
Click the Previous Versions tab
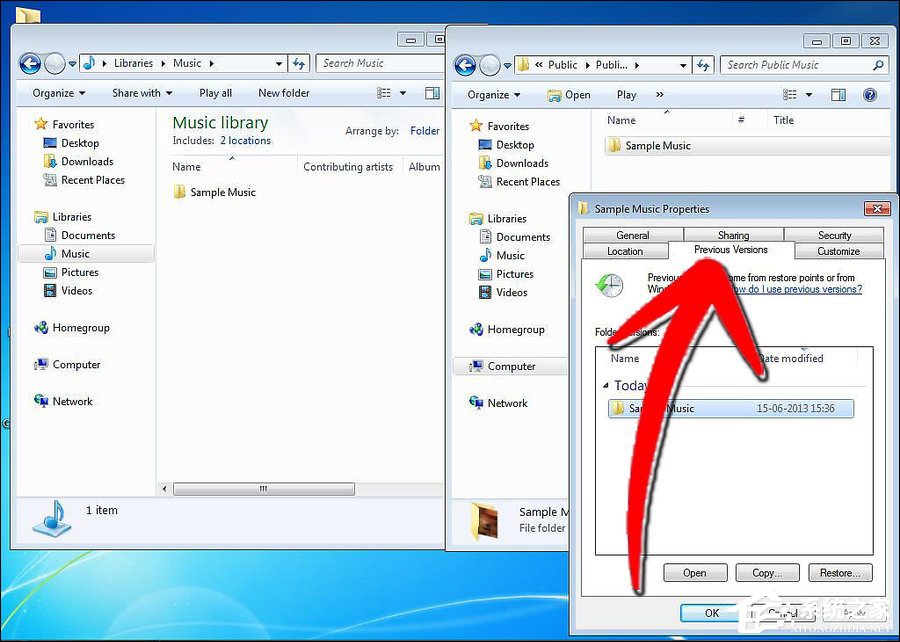tap(731, 250)
